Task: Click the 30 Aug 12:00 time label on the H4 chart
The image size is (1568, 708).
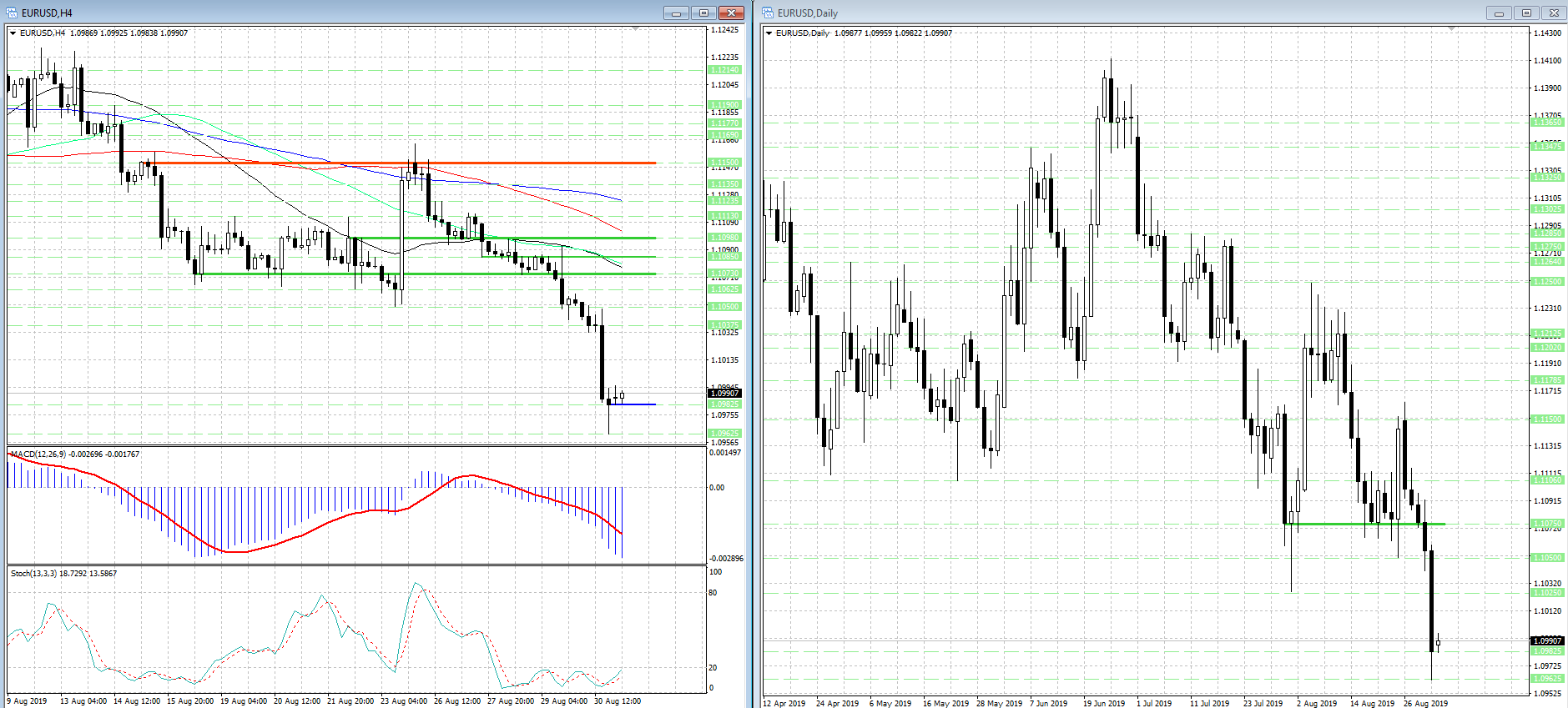Action: click(x=618, y=701)
